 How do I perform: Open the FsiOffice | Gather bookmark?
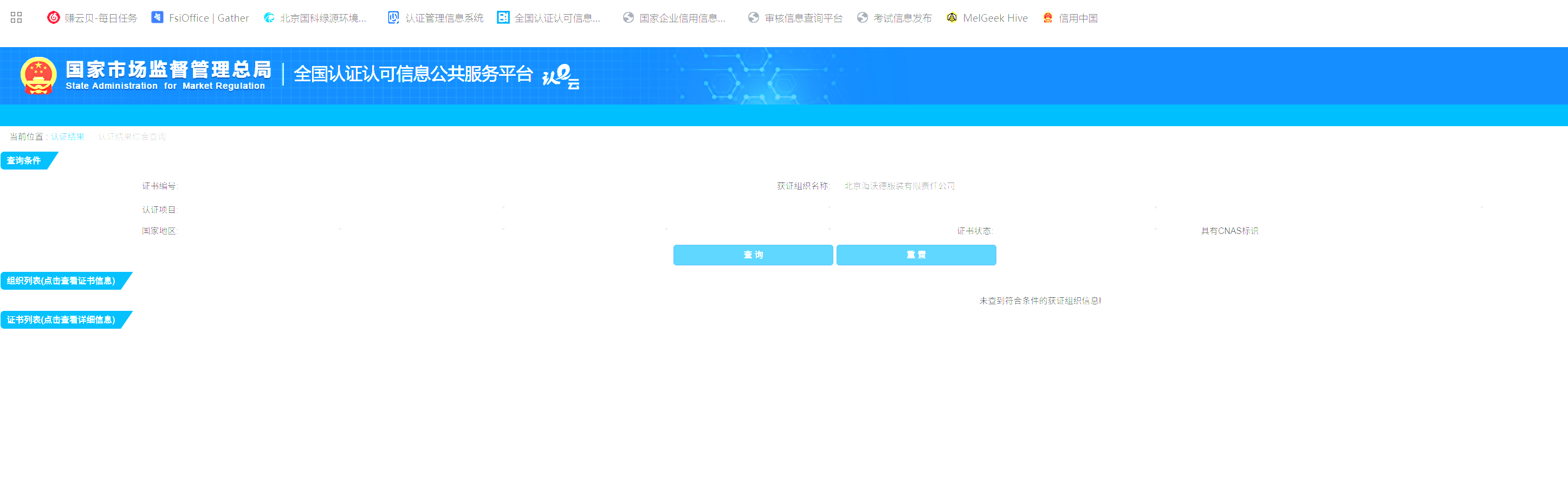click(x=200, y=18)
